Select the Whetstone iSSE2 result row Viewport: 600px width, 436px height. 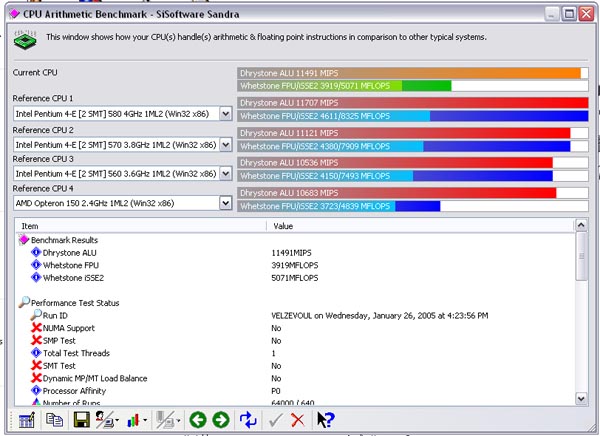point(295,278)
